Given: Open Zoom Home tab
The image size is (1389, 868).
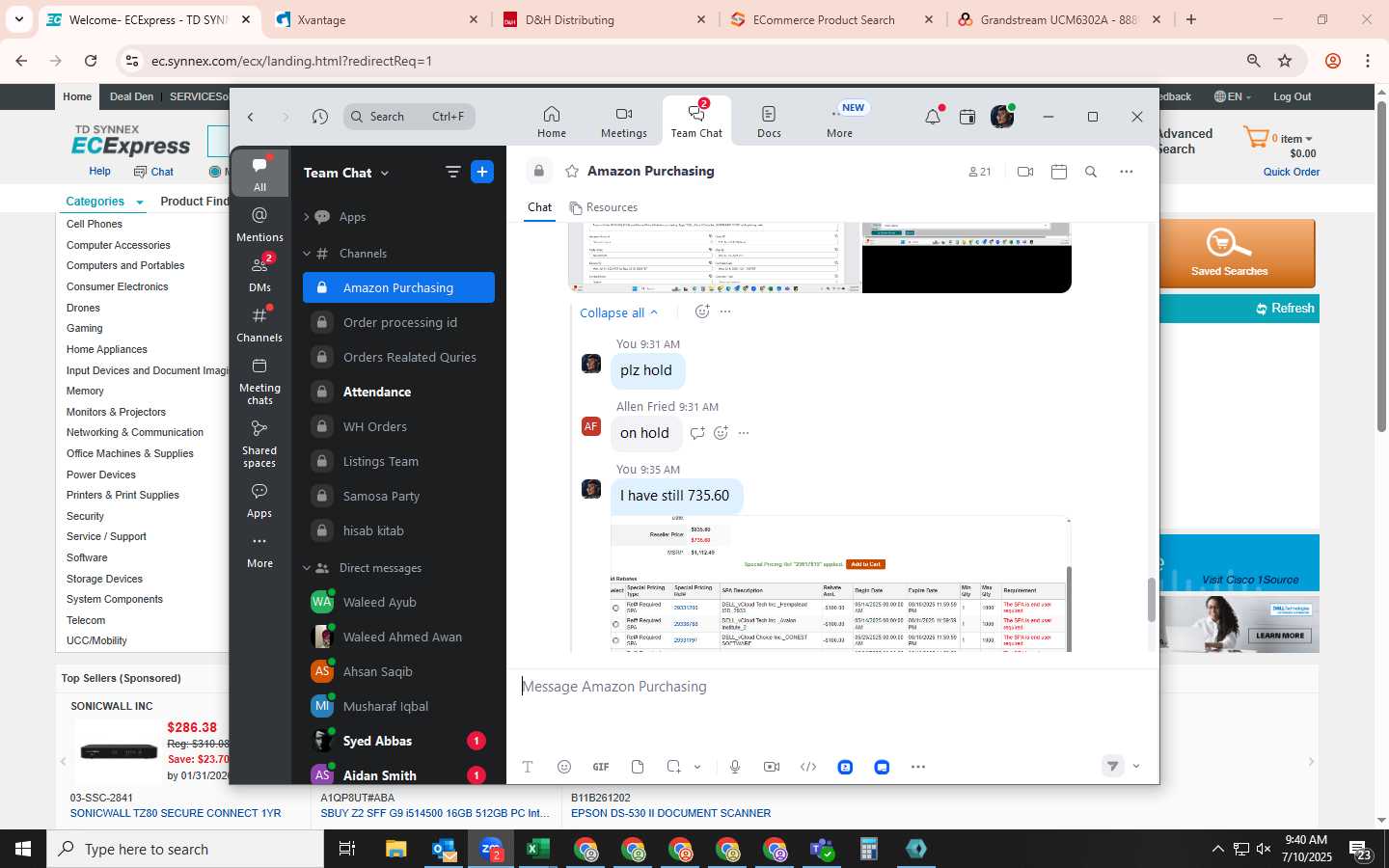Looking at the screenshot, I should (552, 122).
